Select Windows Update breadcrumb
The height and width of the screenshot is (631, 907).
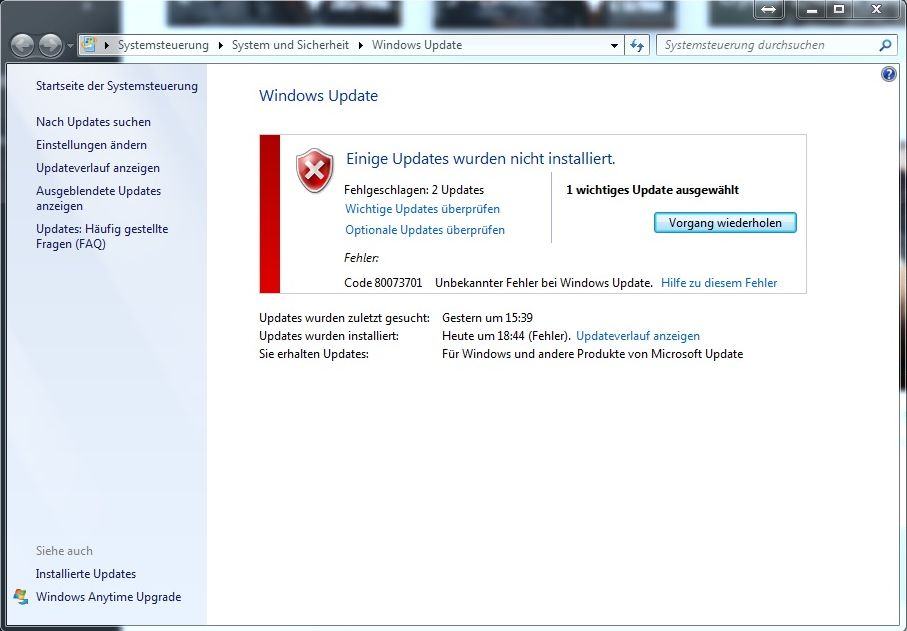click(417, 45)
